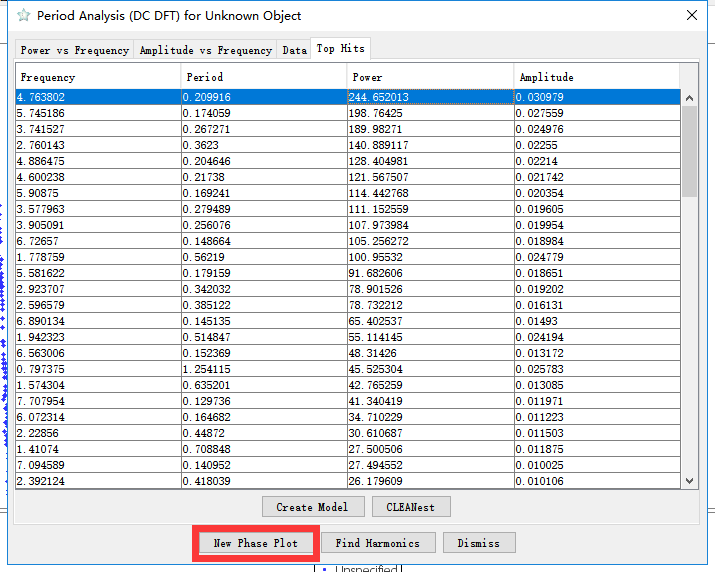Screen dimensions: 715x572
Task: Select the row with frequency 4.886475
Action: point(348,161)
